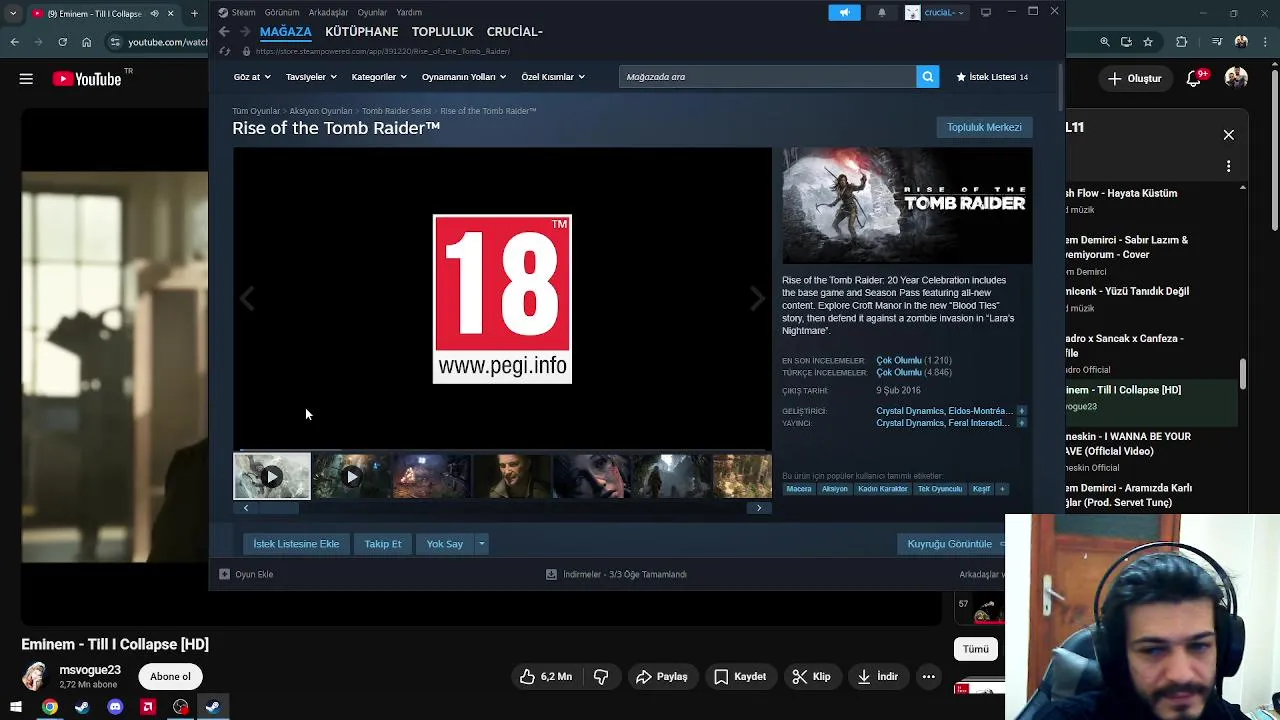
Task: Select the first trailer thumbnail
Action: (x=272, y=476)
